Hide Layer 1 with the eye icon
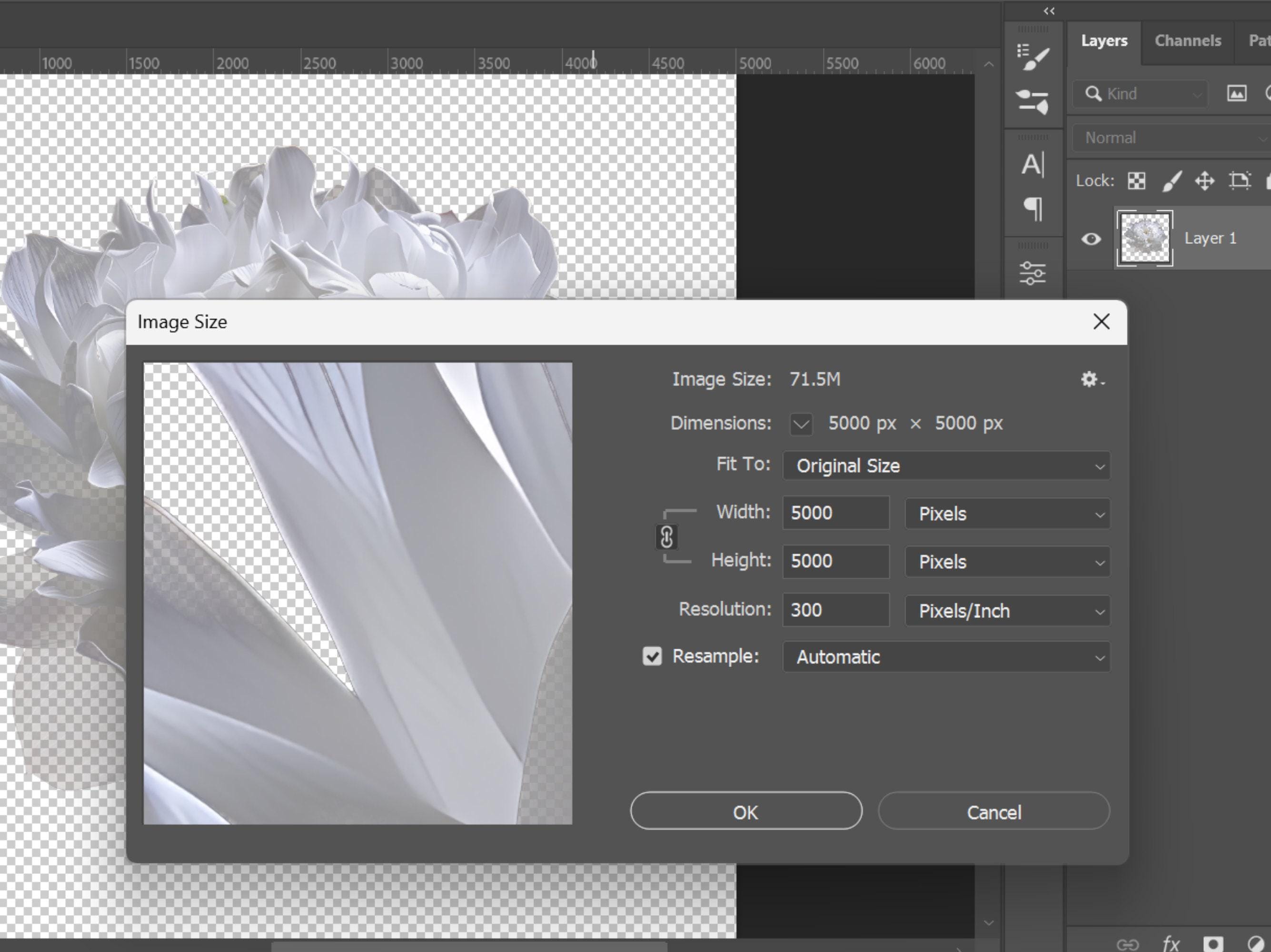This screenshot has width=1271, height=952. pos(1091,238)
